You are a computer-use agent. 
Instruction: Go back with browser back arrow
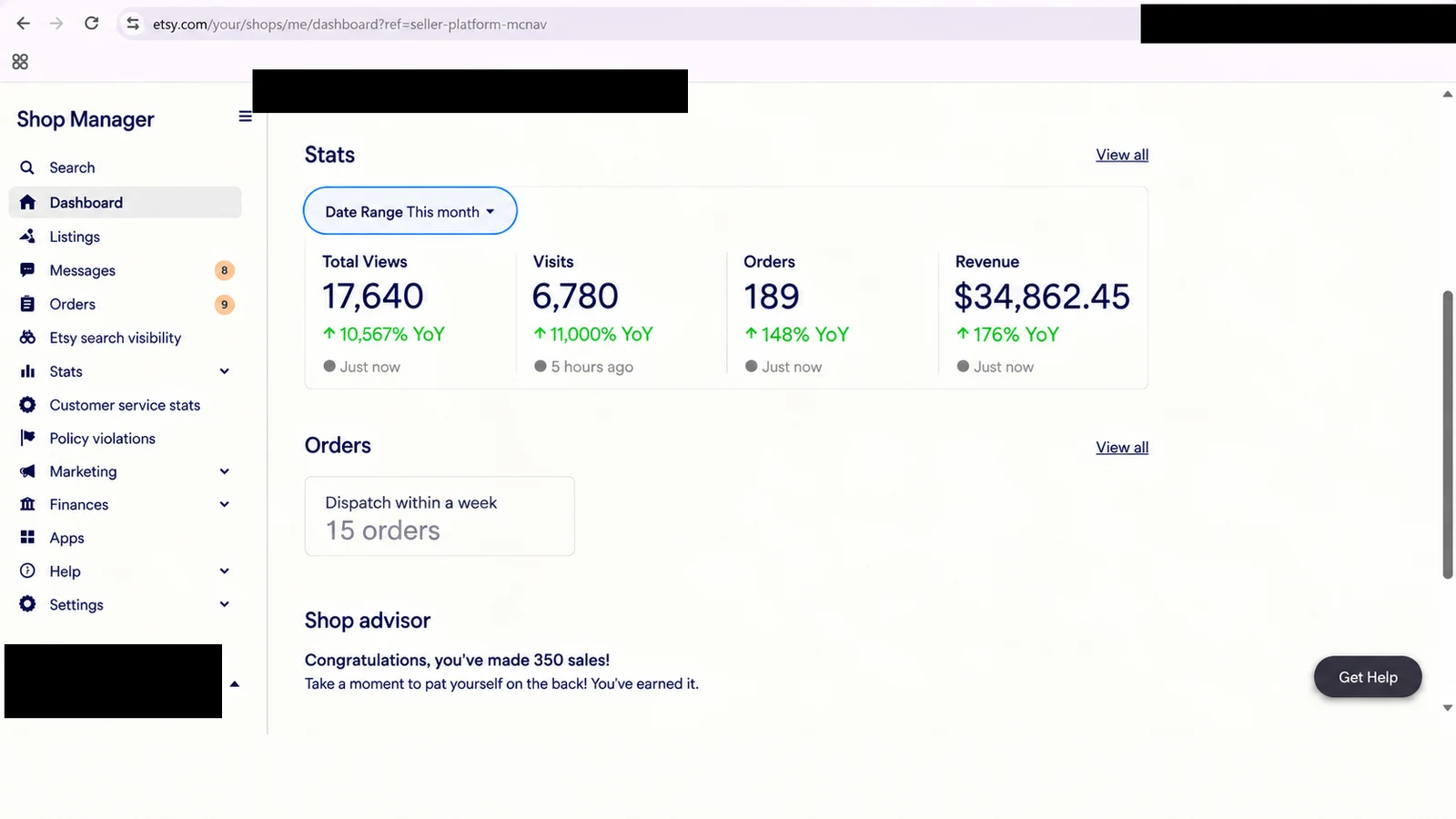click(24, 24)
